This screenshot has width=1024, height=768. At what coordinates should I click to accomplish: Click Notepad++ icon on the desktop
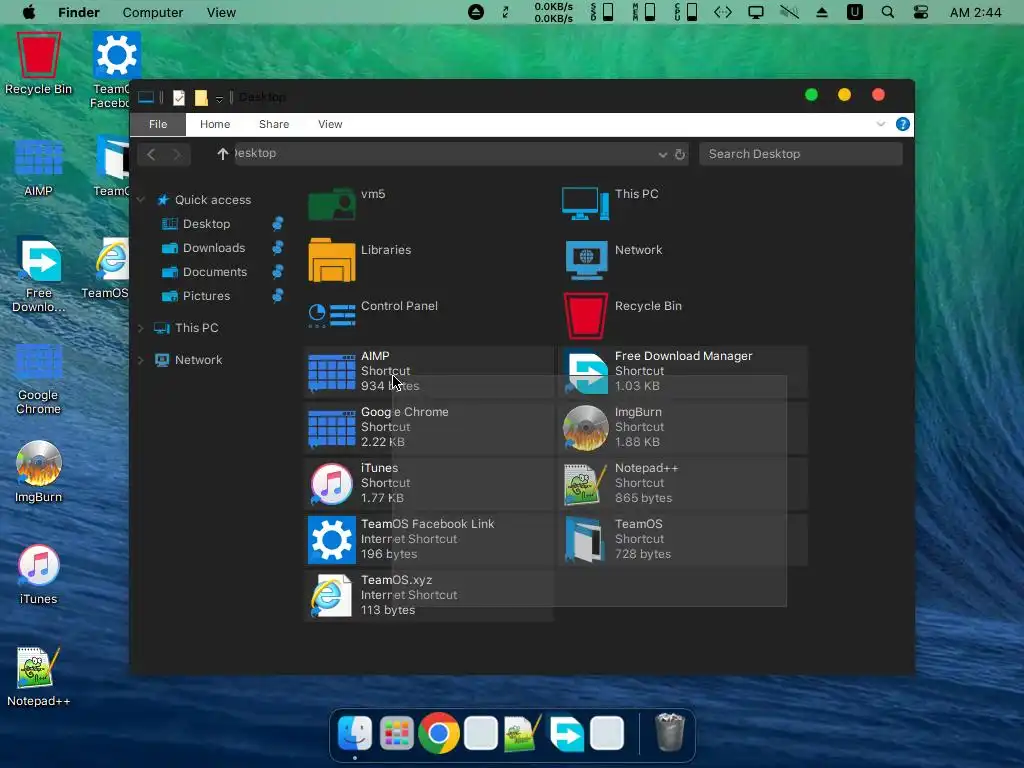click(39, 676)
